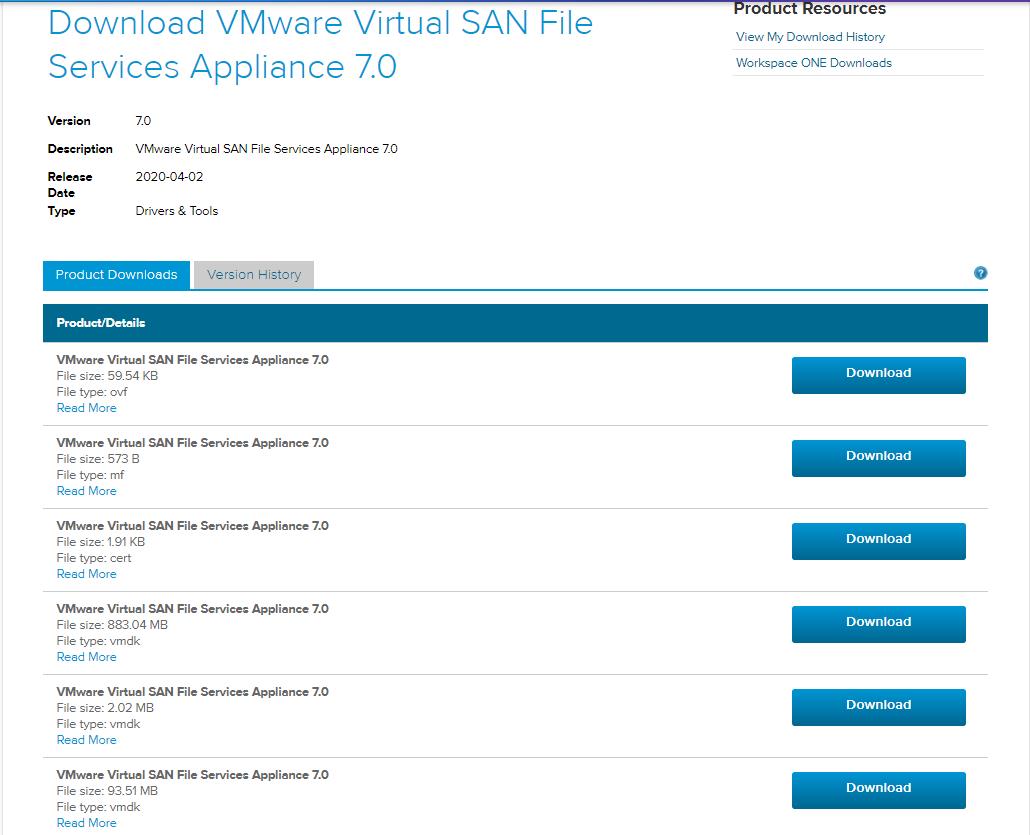Switch to the Version History tab
This screenshot has height=835, width=1030.
pos(254,275)
